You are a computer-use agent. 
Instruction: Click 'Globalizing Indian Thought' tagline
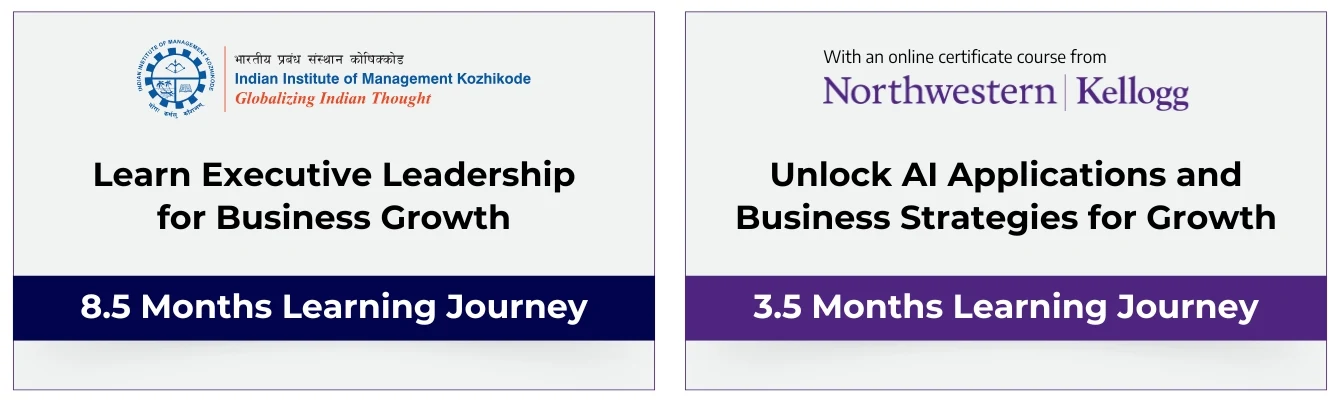(333, 99)
